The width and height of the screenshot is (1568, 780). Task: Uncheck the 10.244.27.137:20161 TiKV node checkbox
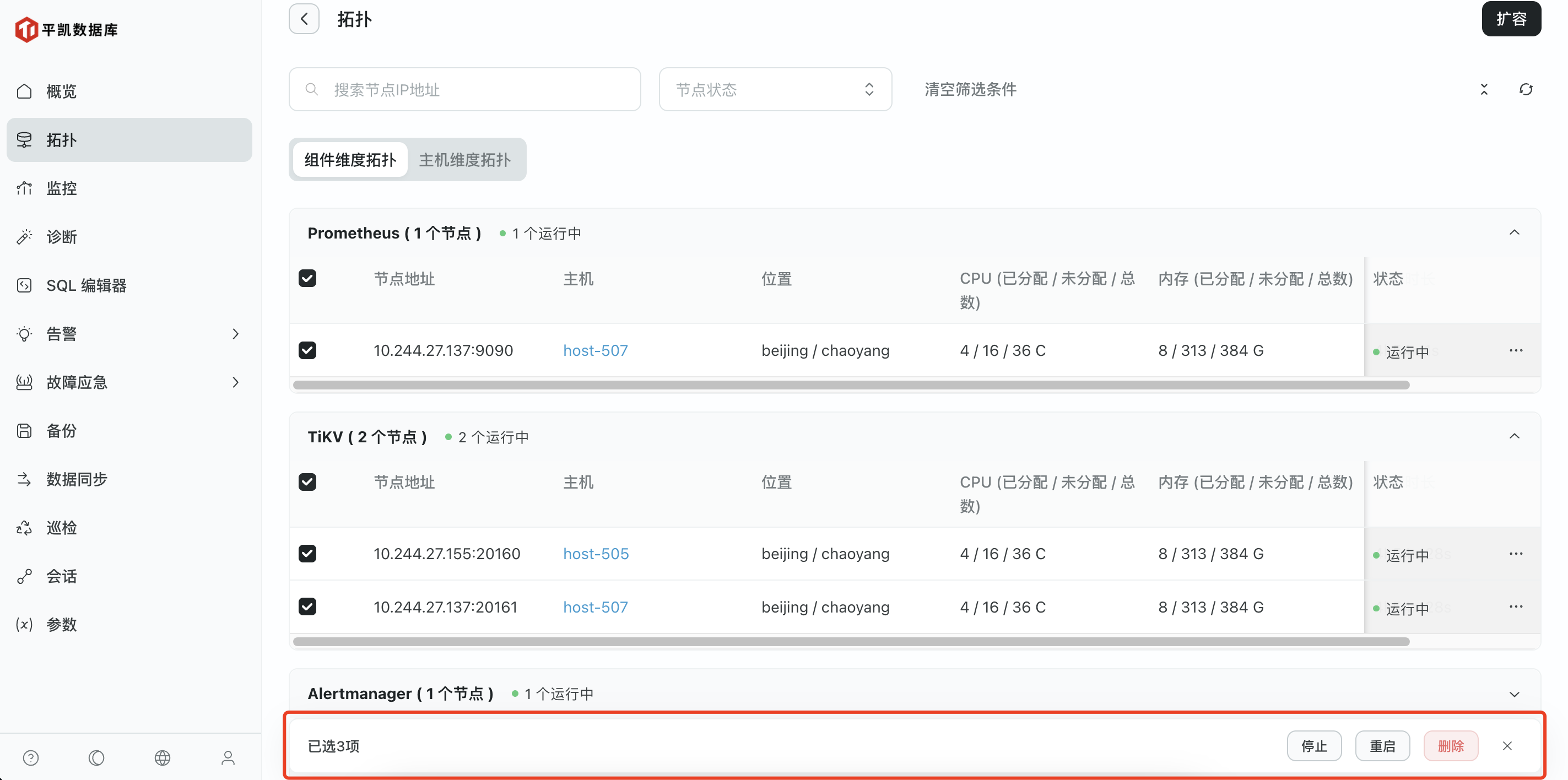307,606
